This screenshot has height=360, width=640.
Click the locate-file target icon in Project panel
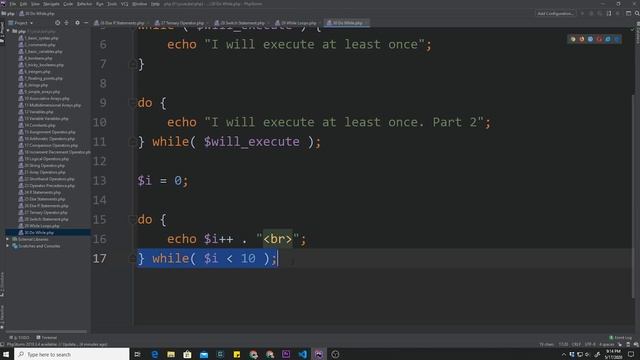point(58,23)
